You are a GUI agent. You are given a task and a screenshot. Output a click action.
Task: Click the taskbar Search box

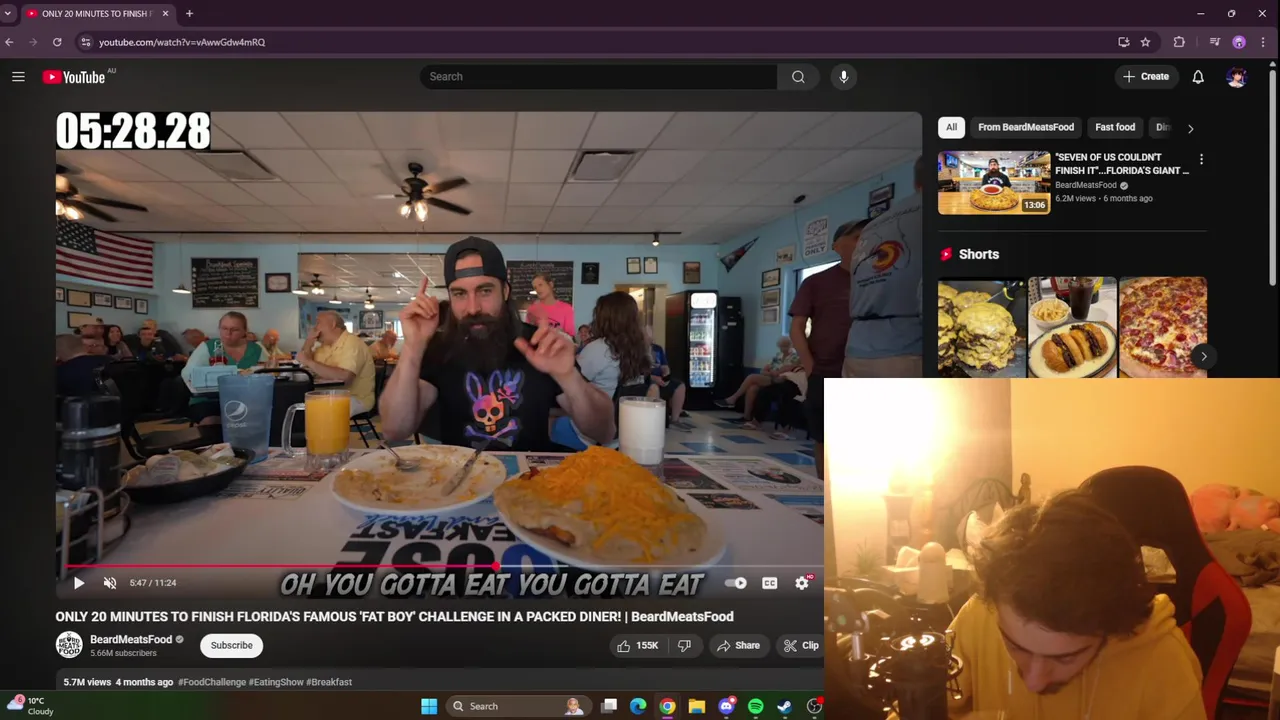click(x=518, y=706)
